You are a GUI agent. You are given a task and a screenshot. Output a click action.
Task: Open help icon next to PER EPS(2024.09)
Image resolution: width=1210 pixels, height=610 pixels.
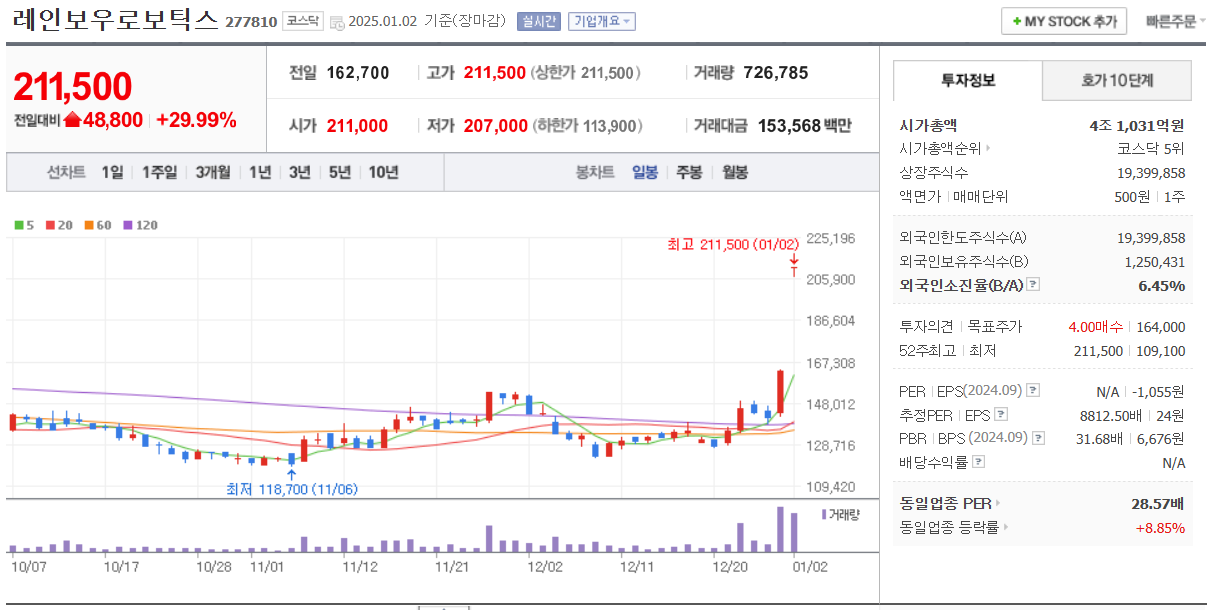1033,391
